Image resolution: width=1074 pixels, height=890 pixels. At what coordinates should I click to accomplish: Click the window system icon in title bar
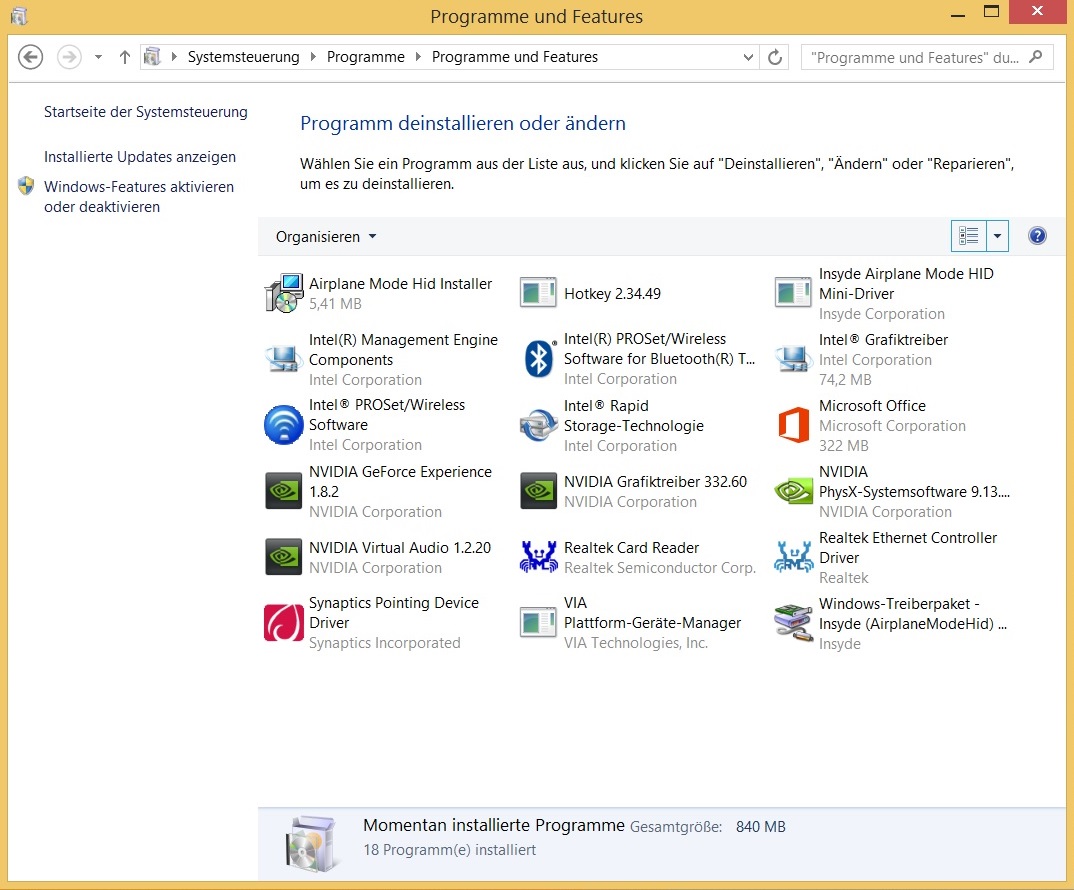(x=19, y=16)
